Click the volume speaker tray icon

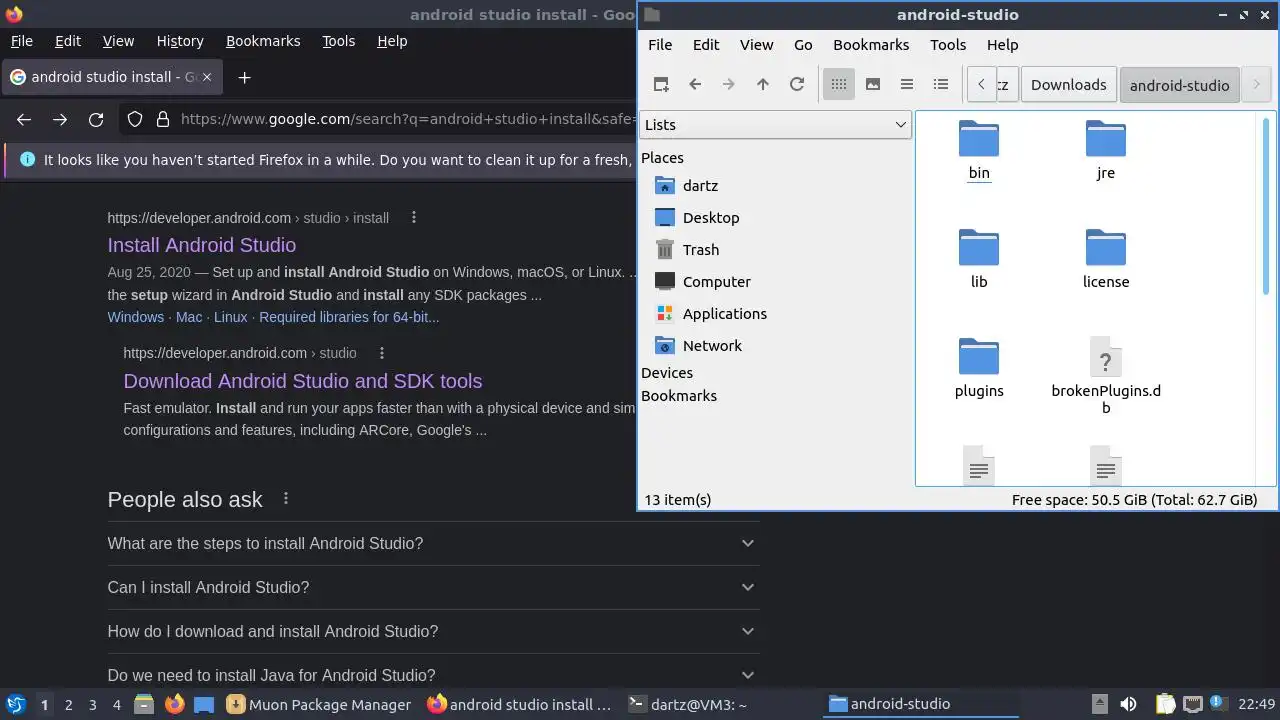[x=1128, y=704]
